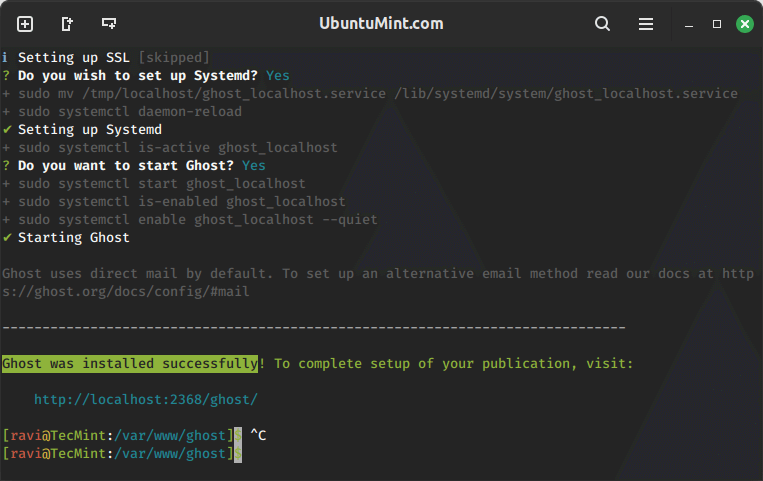Click 'To complete setup of your publication' text
The width and height of the screenshot is (763, 481).
point(421,364)
